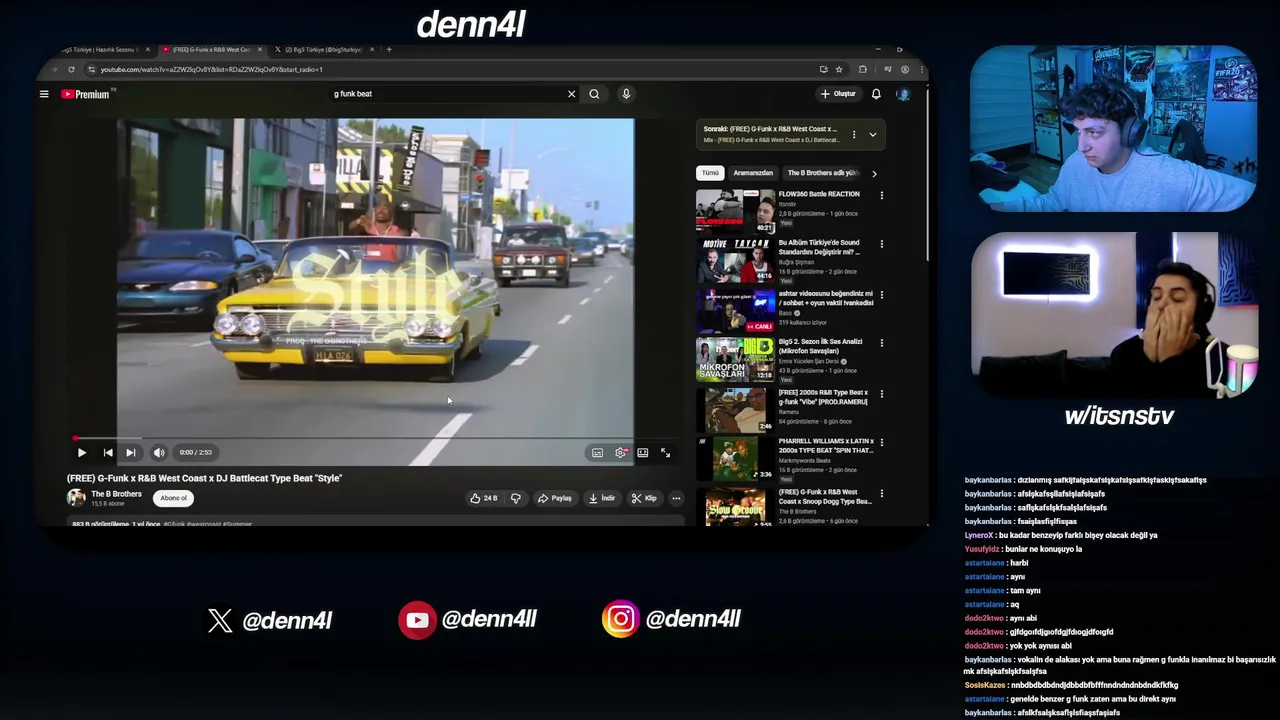Image resolution: width=1280 pixels, height=720 pixels.
Task: Mute the video volume
Action: (x=159, y=453)
